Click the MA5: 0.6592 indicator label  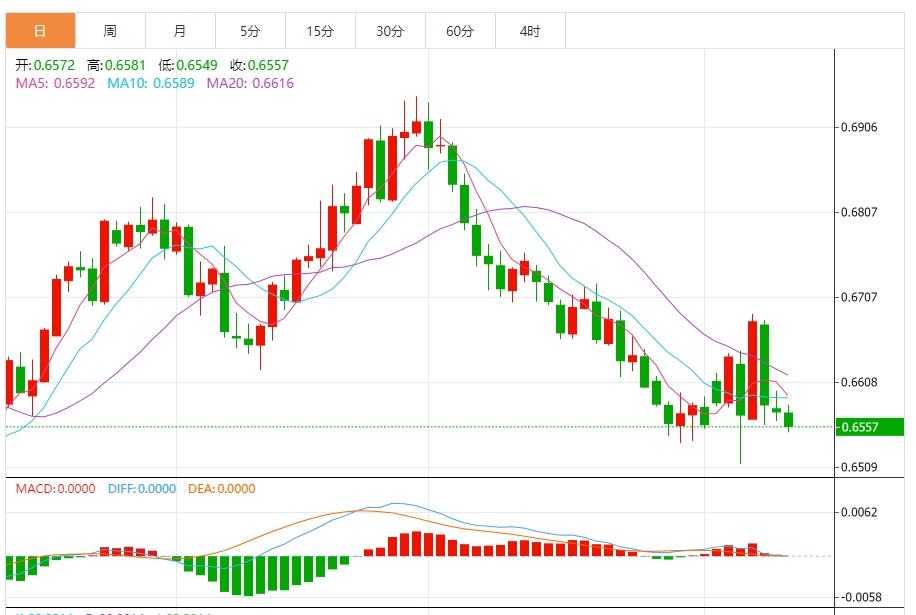55,83
